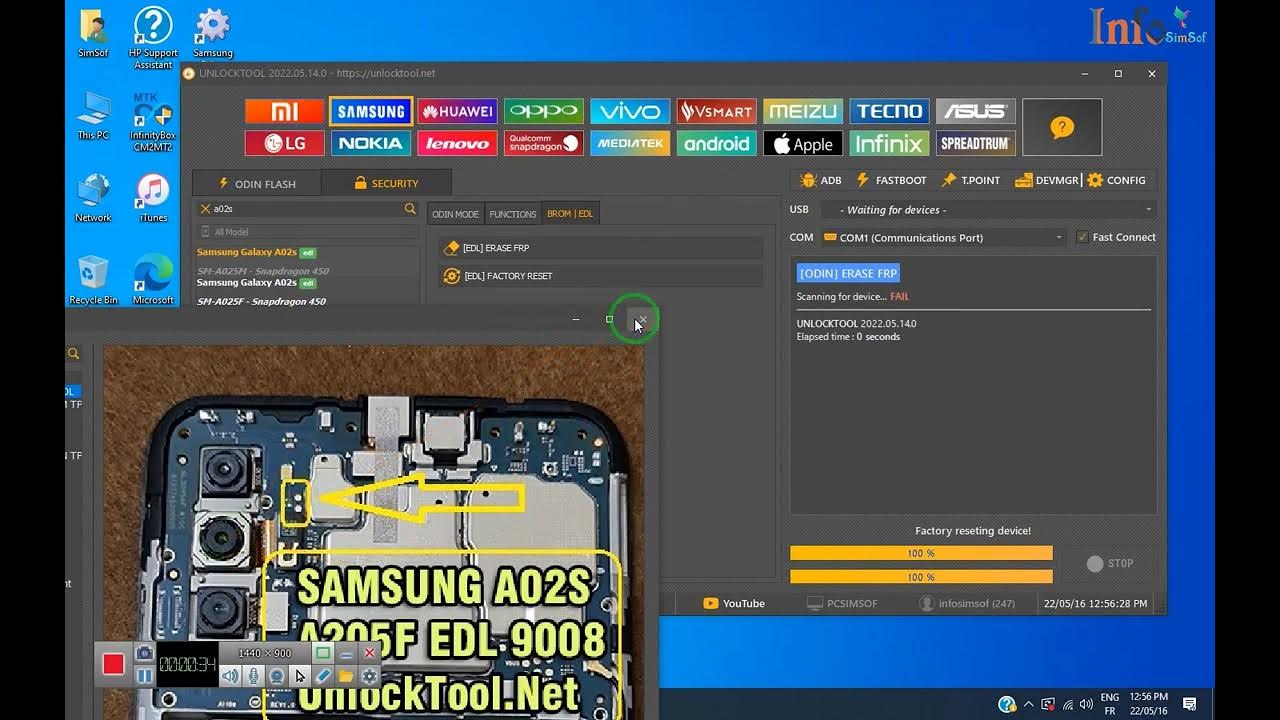Stop recording with the red square button
This screenshot has height=720, width=1280.
[113, 664]
